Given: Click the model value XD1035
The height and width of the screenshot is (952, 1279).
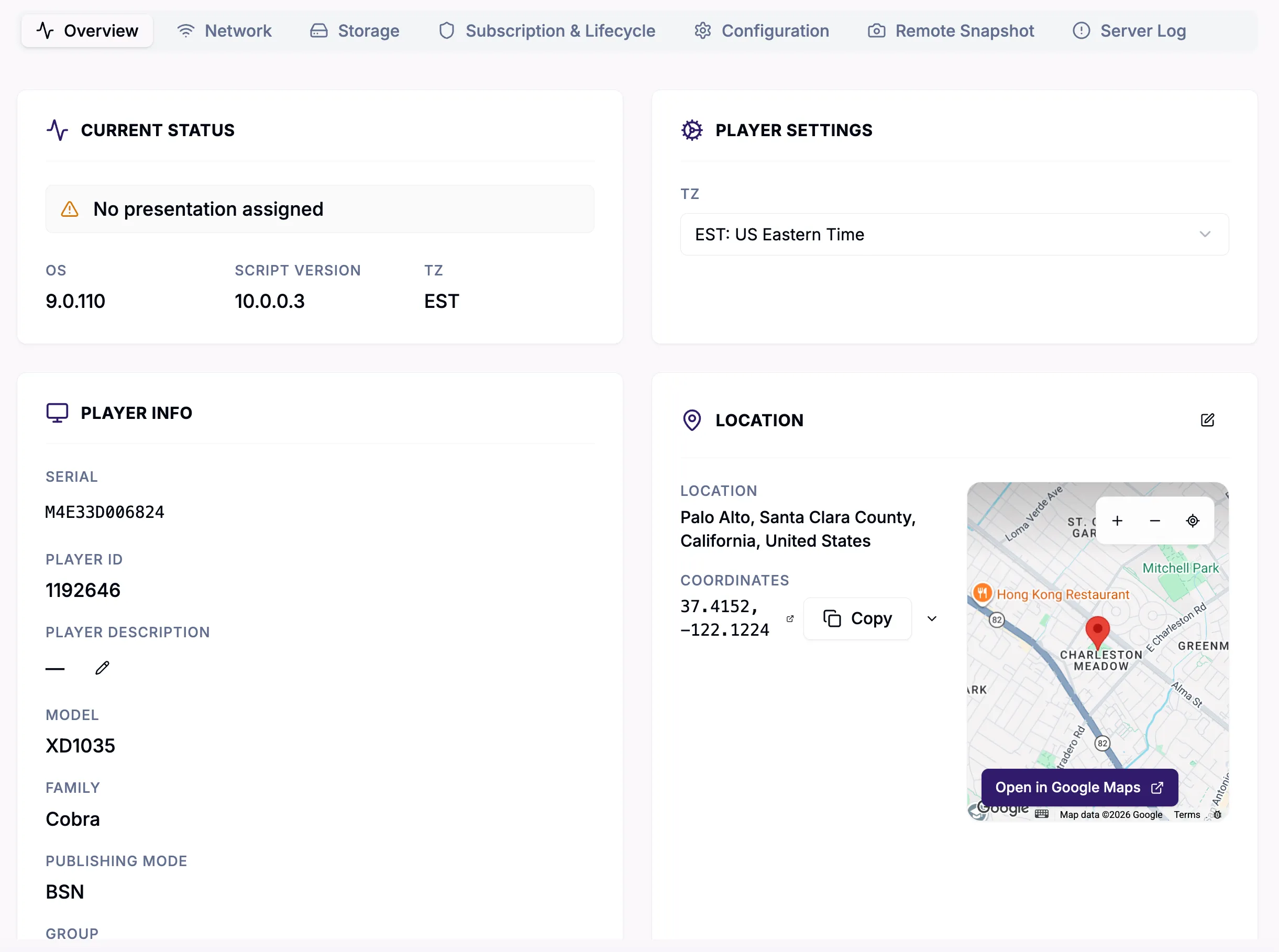Looking at the screenshot, I should (80, 746).
